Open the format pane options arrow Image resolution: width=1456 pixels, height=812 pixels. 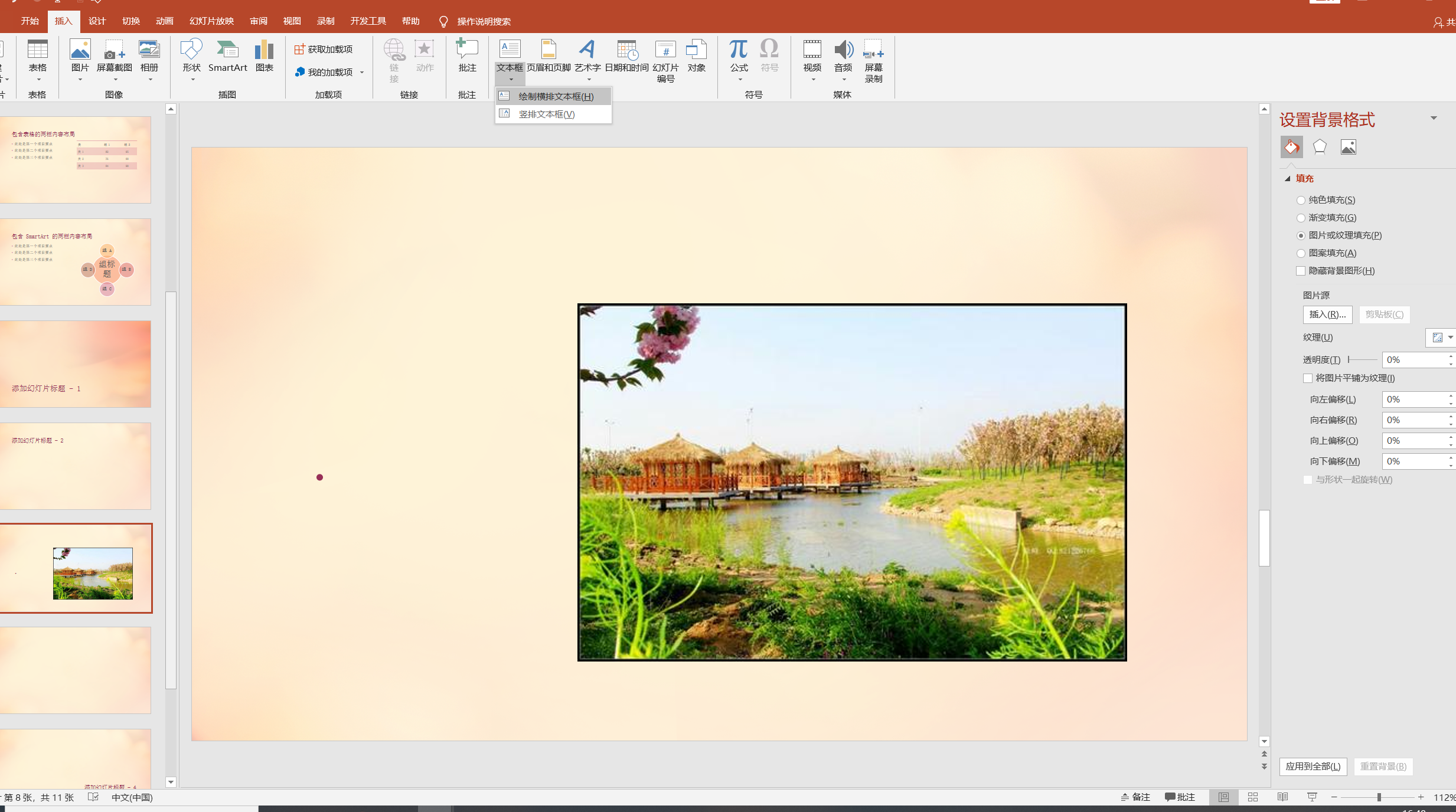tap(1434, 118)
